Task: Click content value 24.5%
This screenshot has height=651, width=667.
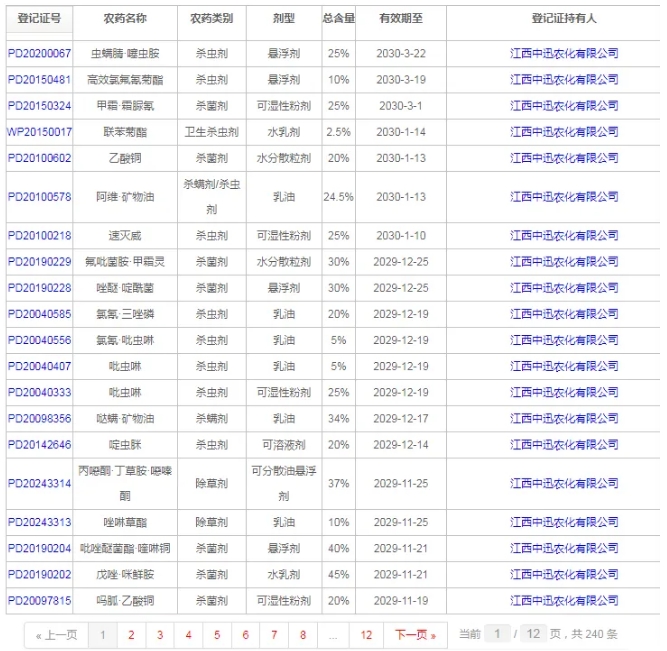Action: pos(339,197)
